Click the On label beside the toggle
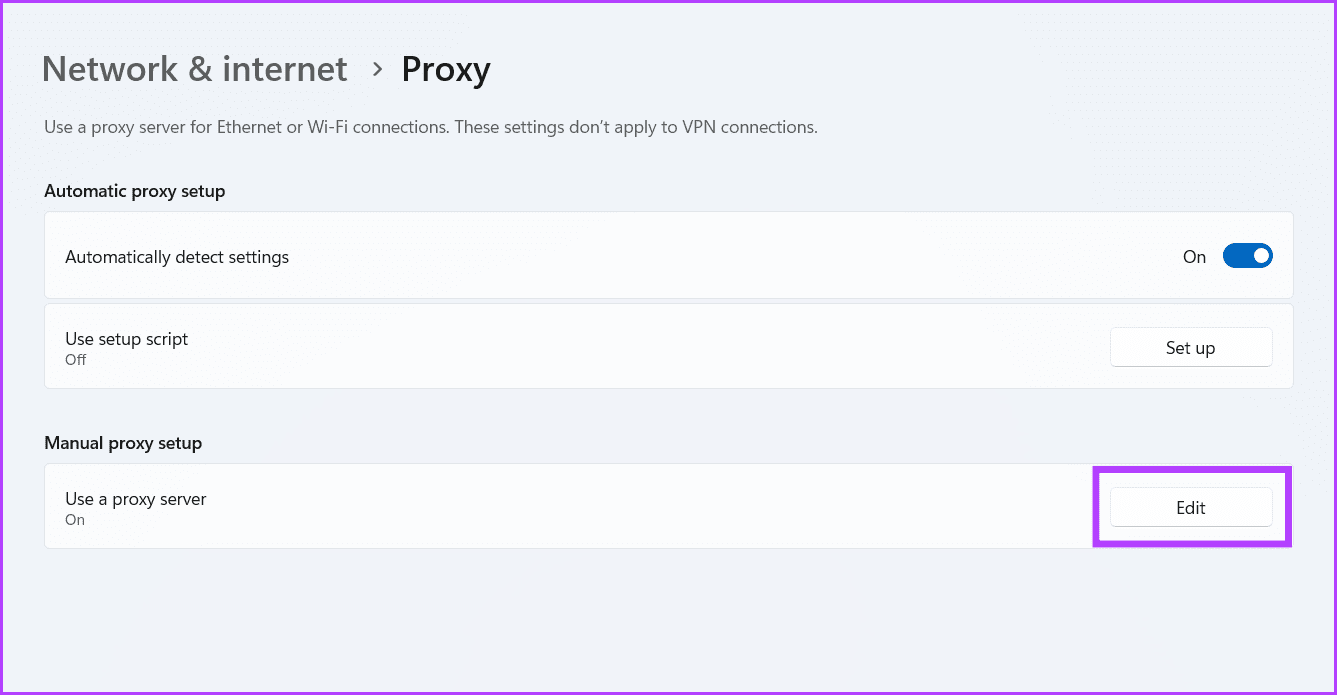1337x695 pixels. coord(1194,256)
